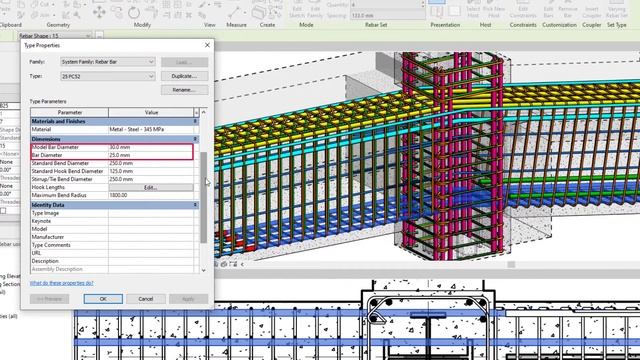
Task: Click the Standard Bend Diameter row label
Action: pyautogui.click(x=60, y=163)
